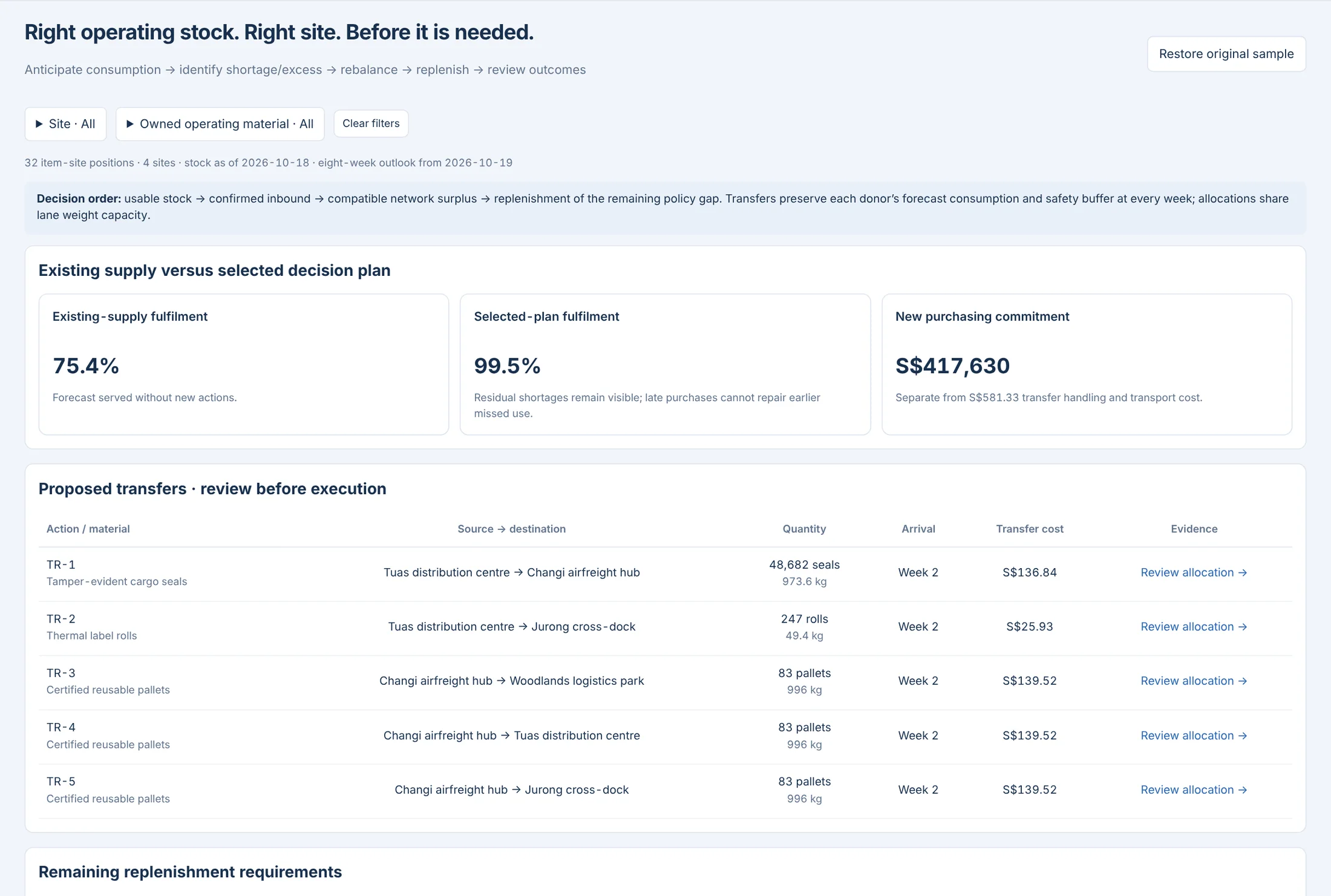
Task: Open Review allocation for TR-4
Action: tap(1194, 736)
